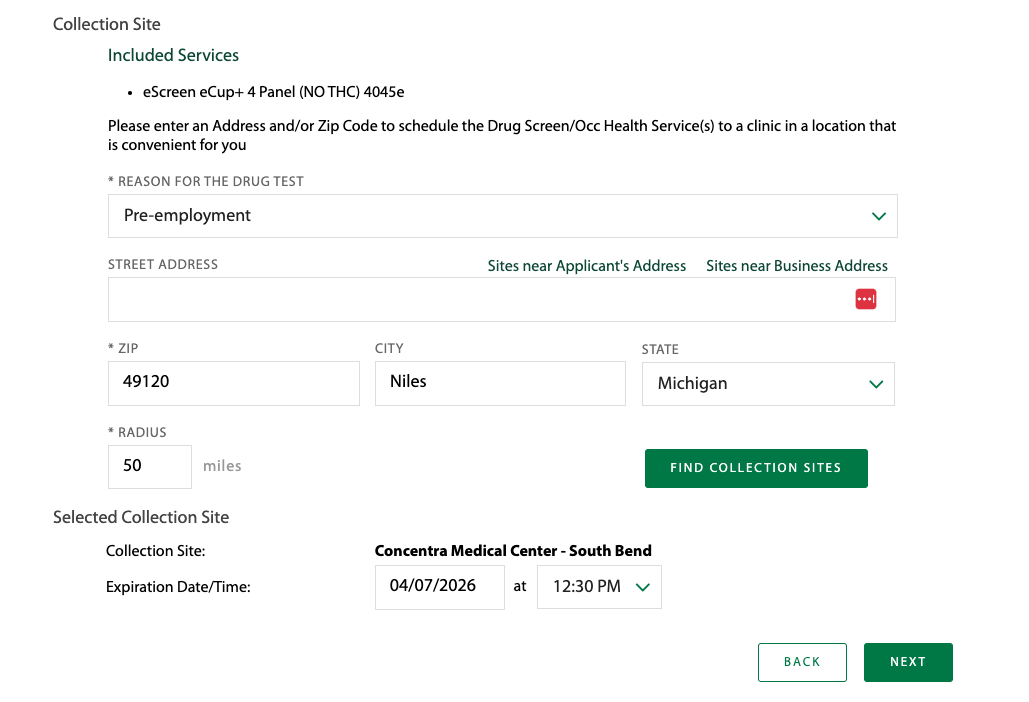Click the ZIP field containing 49120

coord(233,383)
